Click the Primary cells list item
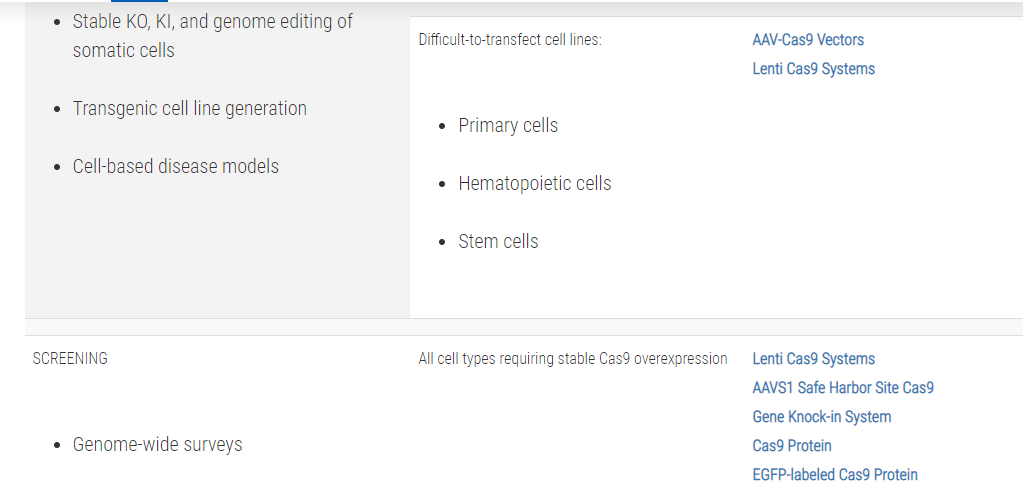This screenshot has height=489, width=1023. pyautogui.click(x=508, y=126)
